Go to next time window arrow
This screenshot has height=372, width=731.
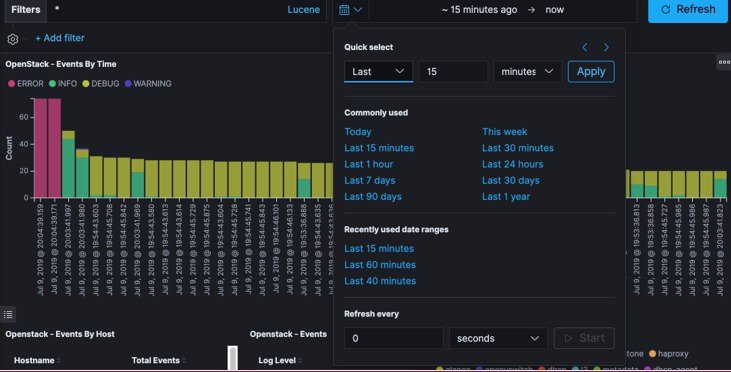click(x=606, y=47)
